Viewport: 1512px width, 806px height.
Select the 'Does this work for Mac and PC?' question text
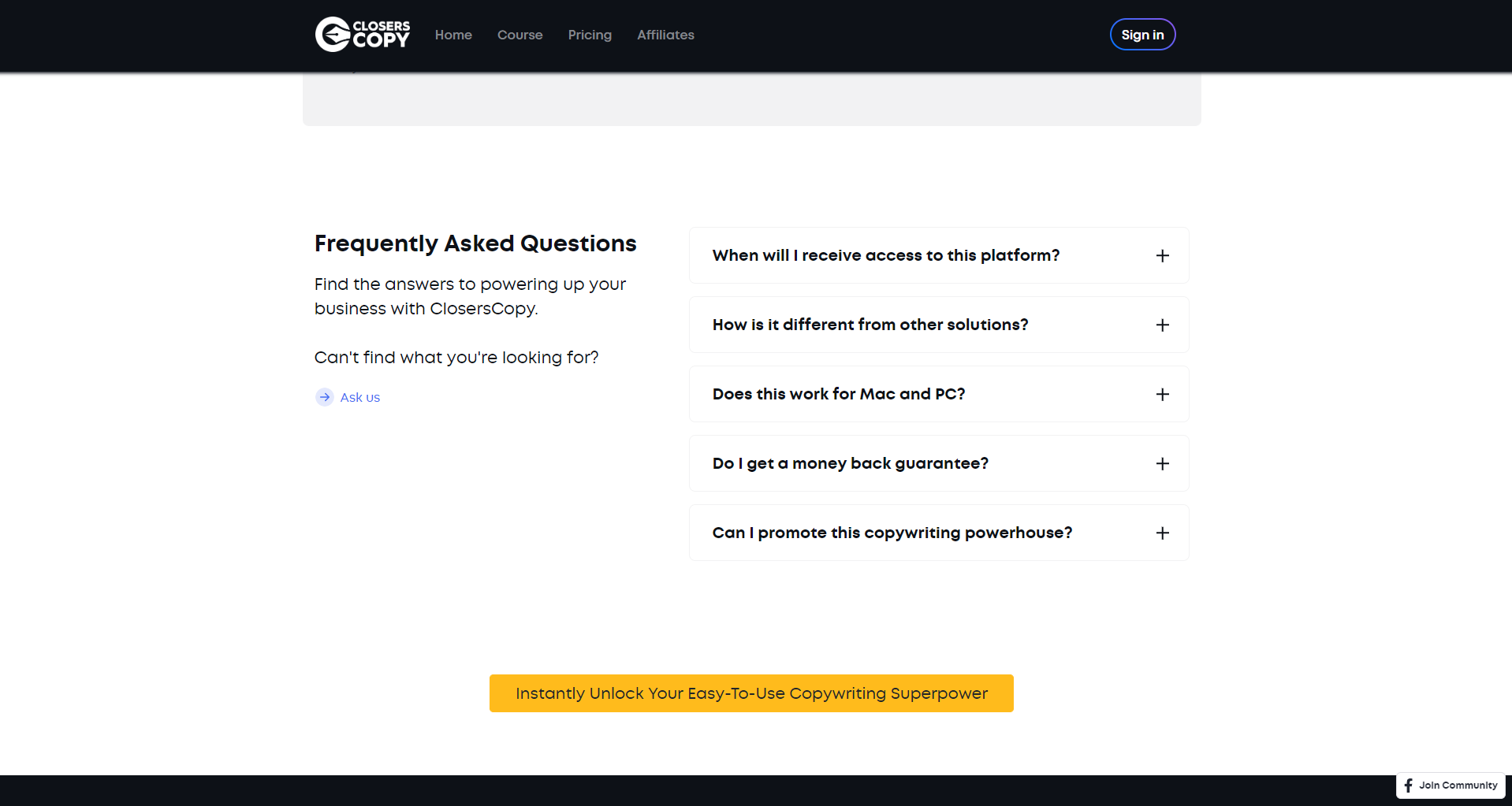click(838, 394)
